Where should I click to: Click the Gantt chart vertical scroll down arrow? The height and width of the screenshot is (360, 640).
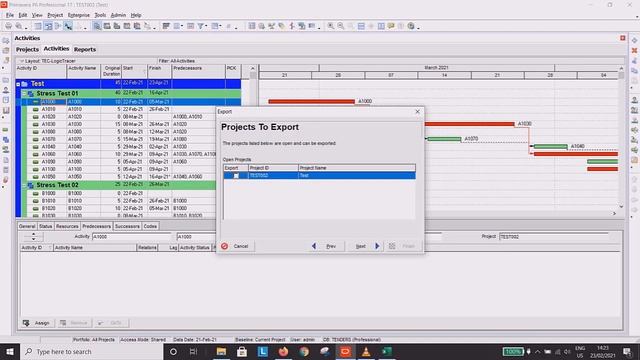tap(621, 207)
